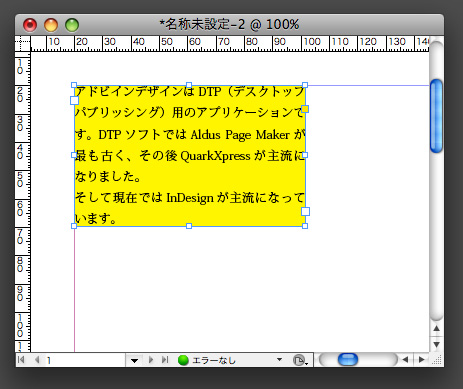Click the text line starting アドビインデザイン
The image size is (463, 389).
click(189, 91)
